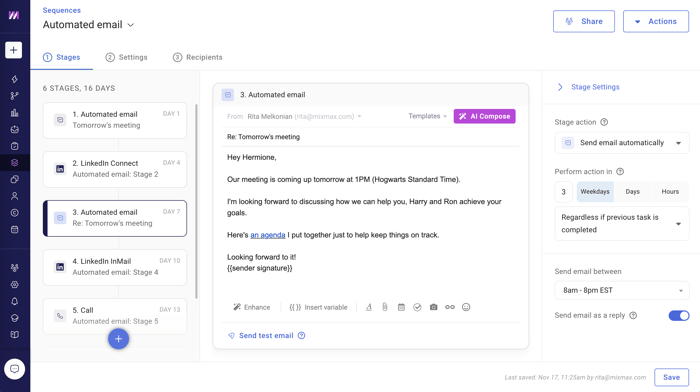Switch to the Recipients tab
Screen dimensions: 700x392
point(198,57)
